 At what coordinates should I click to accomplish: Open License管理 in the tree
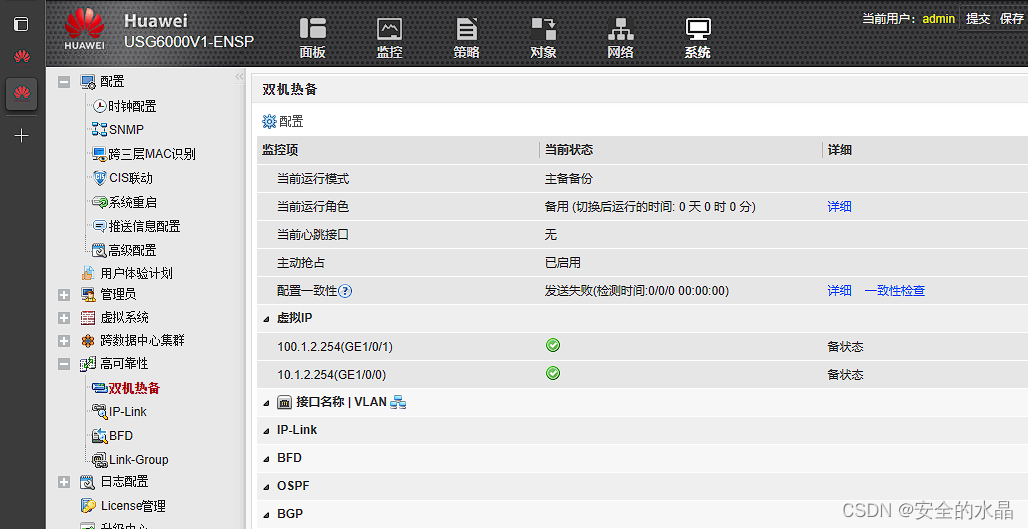pyautogui.click(x=133, y=506)
